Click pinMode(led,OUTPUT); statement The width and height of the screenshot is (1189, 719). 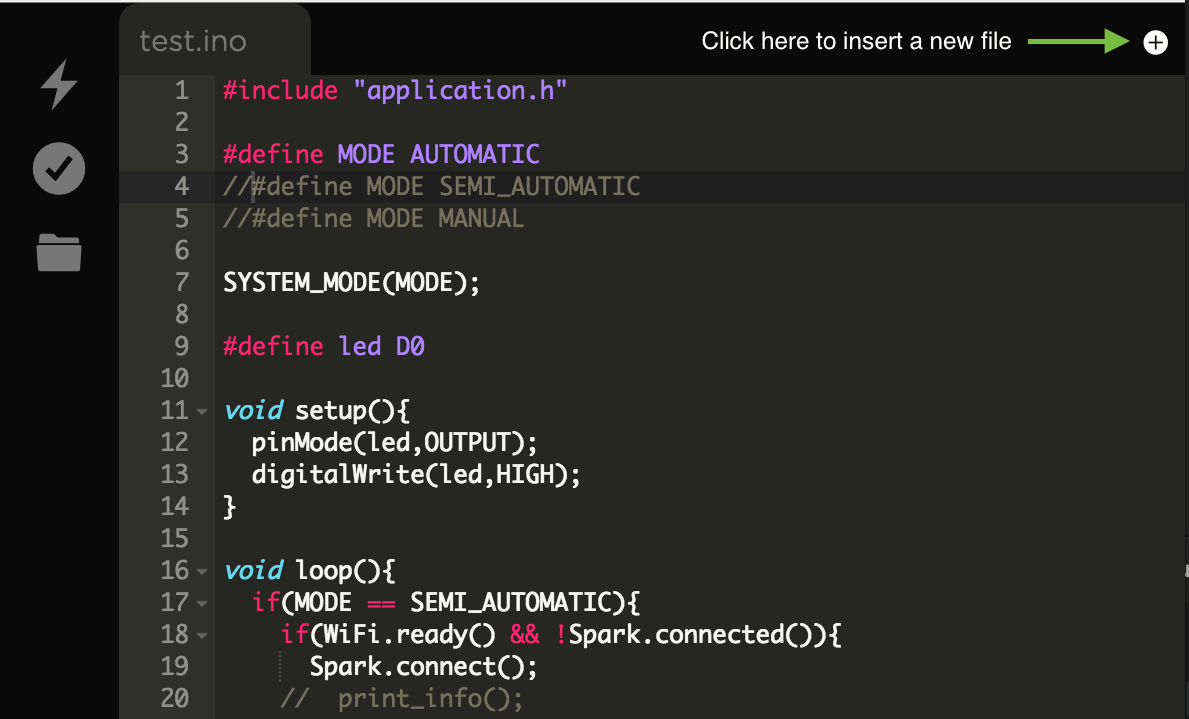coord(394,443)
